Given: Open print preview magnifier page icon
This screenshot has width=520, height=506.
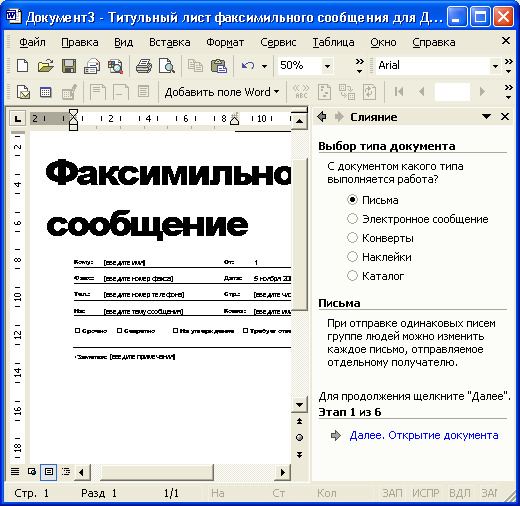Looking at the screenshot, I should (x=167, y=66).
